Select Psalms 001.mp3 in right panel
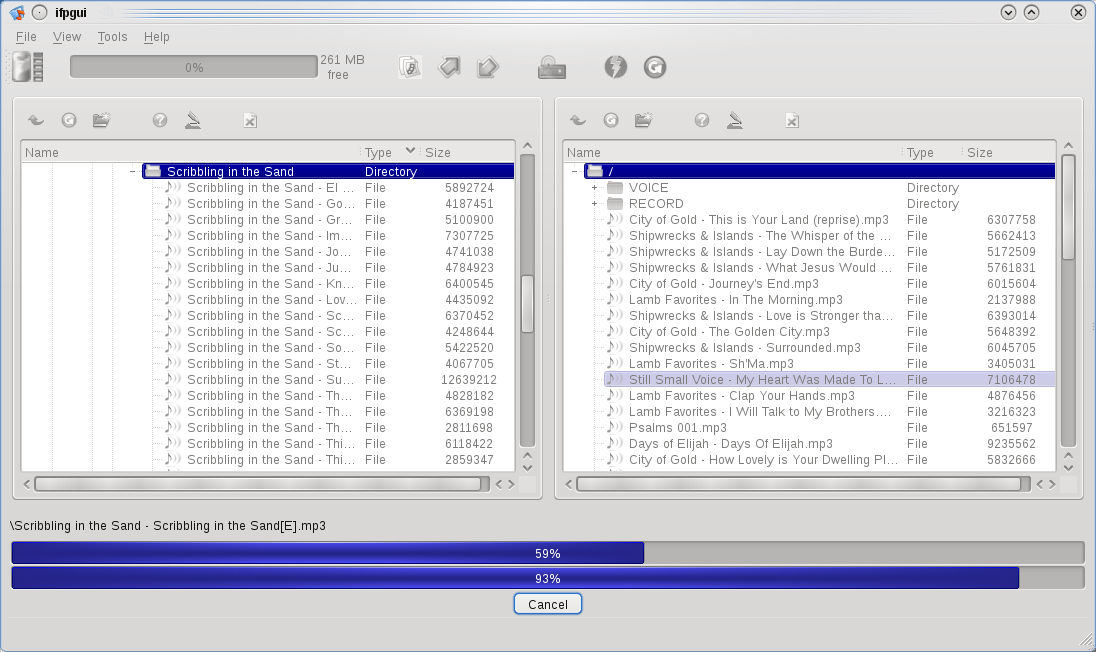The image size is (1096, 652). pyautogui.click(x=677, y=428)
